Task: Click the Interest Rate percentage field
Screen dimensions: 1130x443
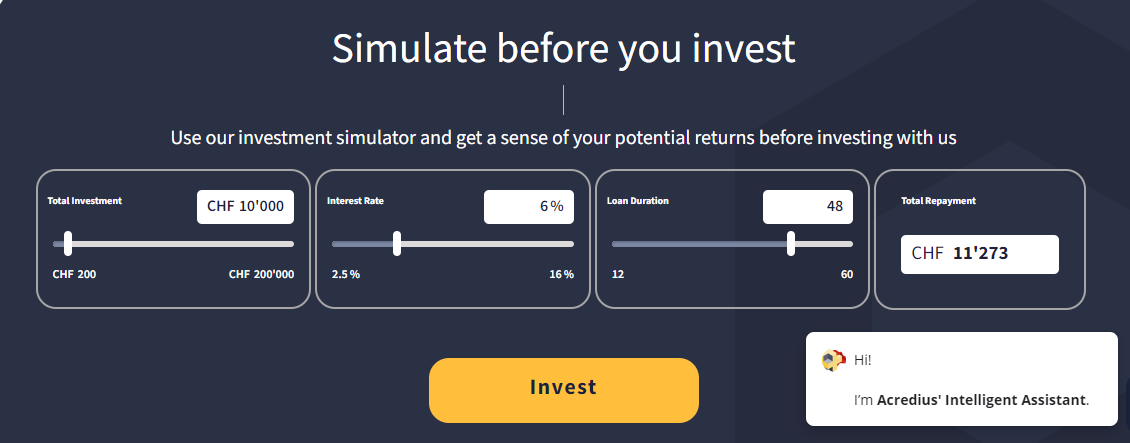Action: coord(528,207)
